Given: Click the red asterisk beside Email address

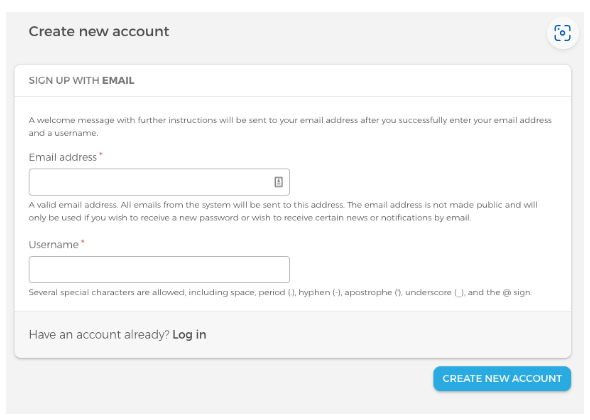Looking at the screenshot, I should pos(100,154).
